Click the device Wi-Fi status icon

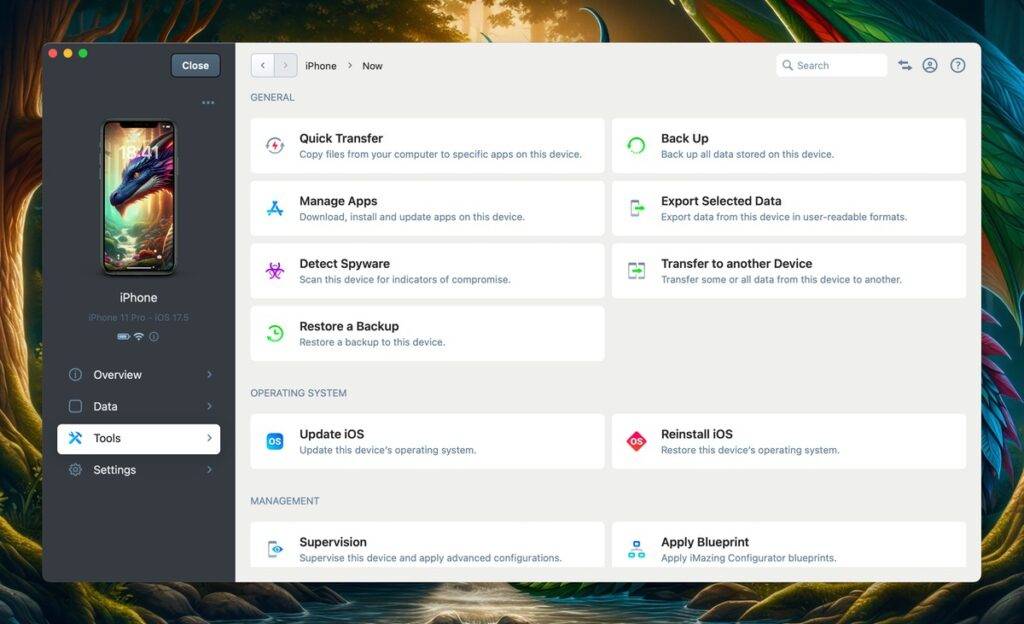click(138, 337)
